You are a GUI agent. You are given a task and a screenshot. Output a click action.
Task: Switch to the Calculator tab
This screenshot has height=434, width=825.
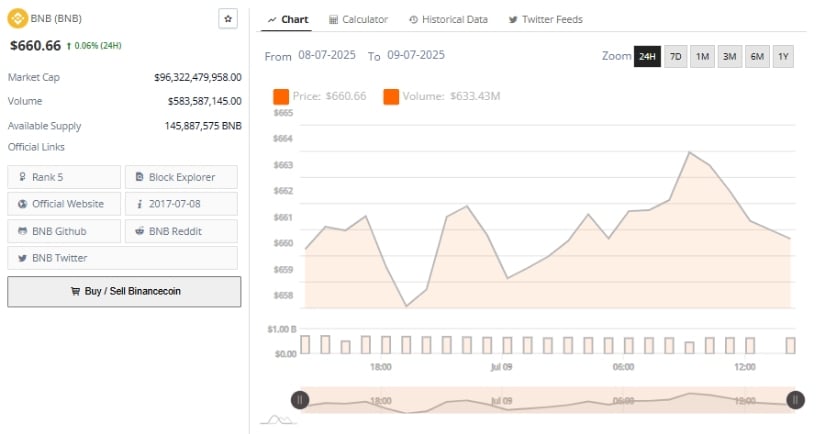358,20
